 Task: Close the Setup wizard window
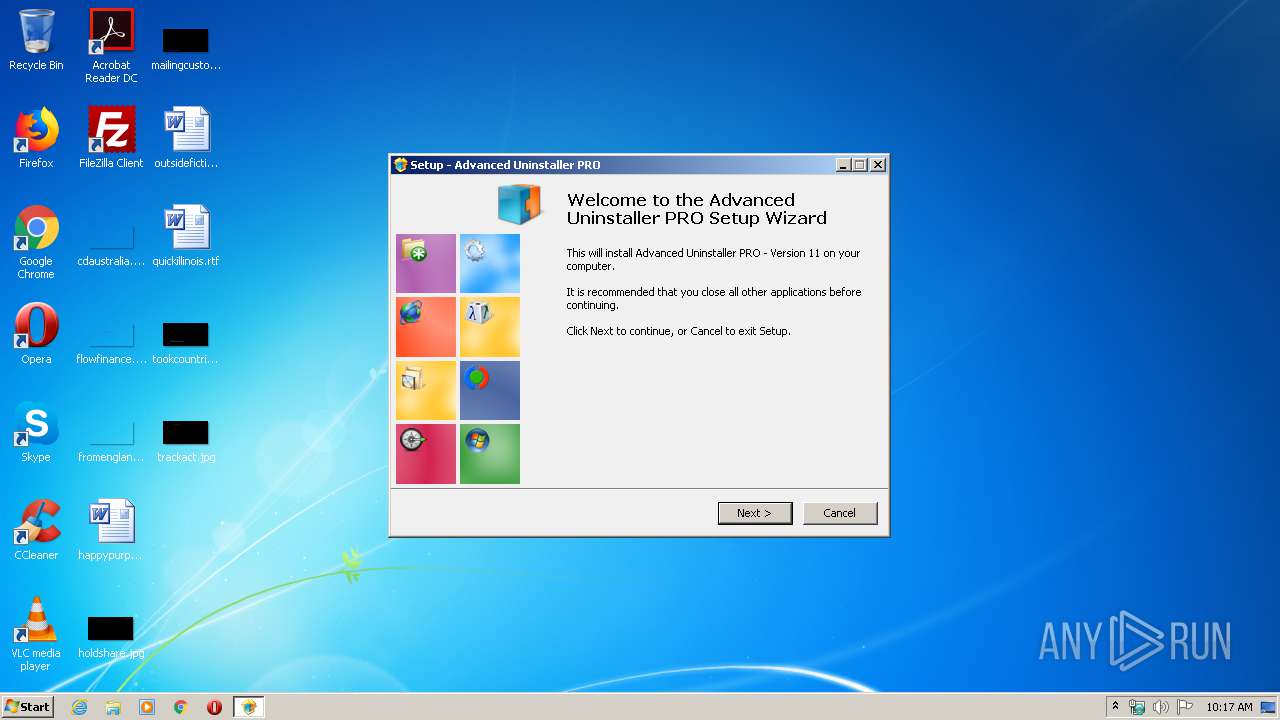pos(878,165)
